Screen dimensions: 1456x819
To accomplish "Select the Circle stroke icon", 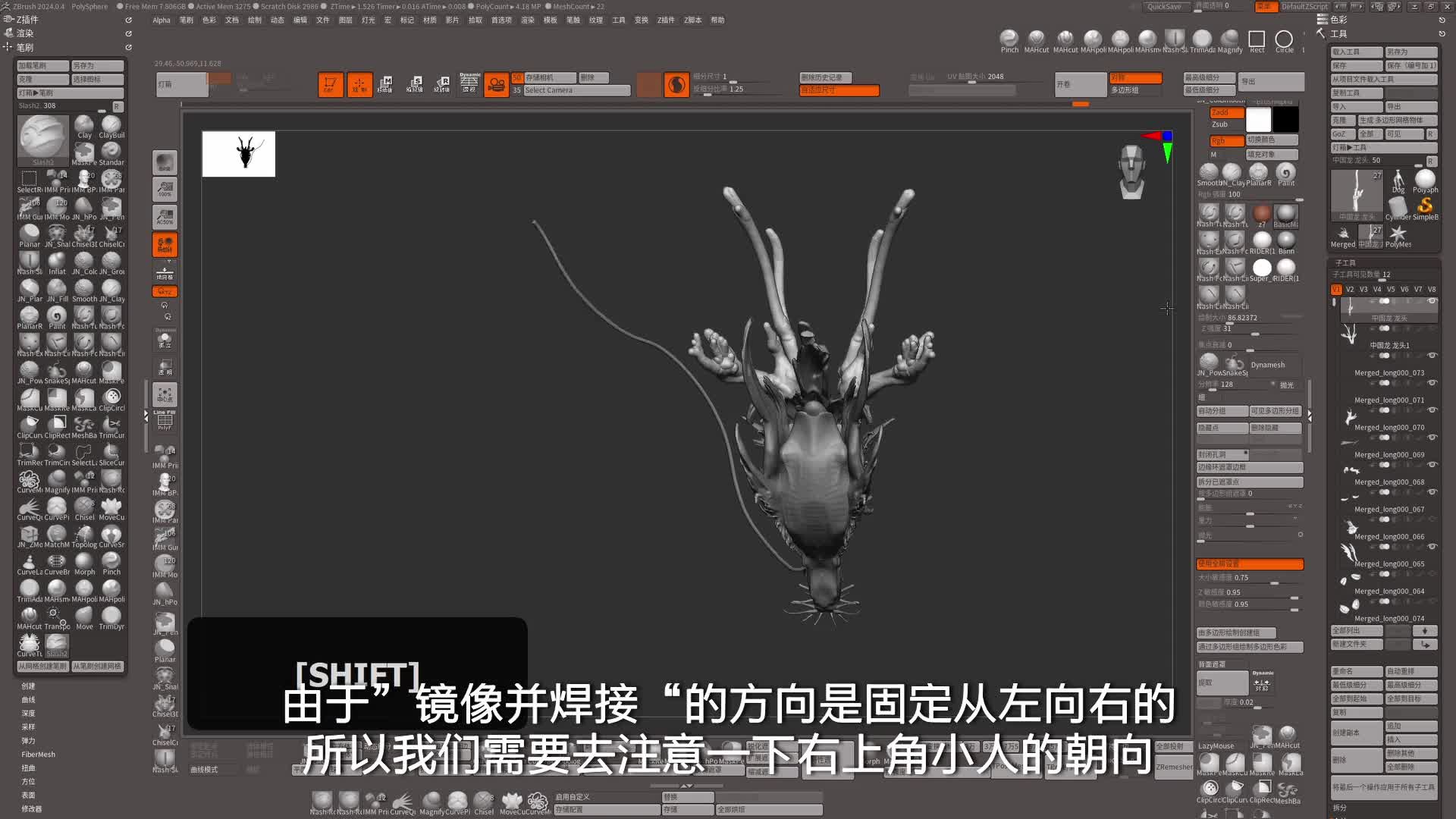I will pyautogui.click(x=1284, y=39).
